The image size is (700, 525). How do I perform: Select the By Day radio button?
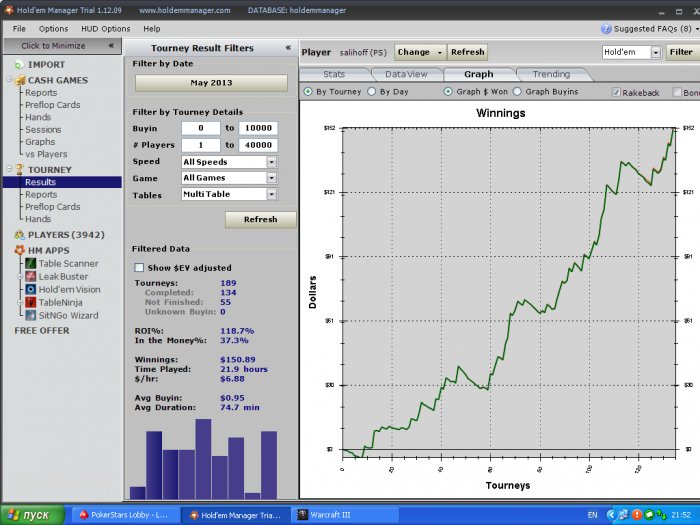pos(373,92)
